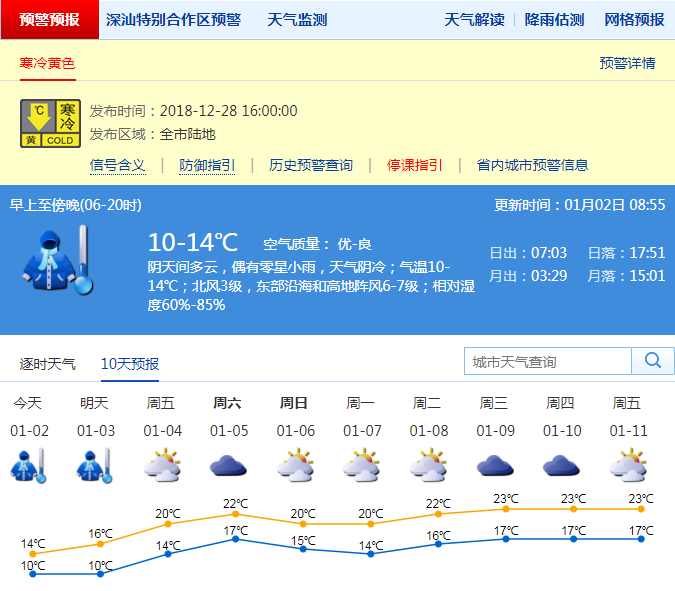The image size is (675, 591).
Task: Open the 预警详情 link
Action: [x=627, y=63]
